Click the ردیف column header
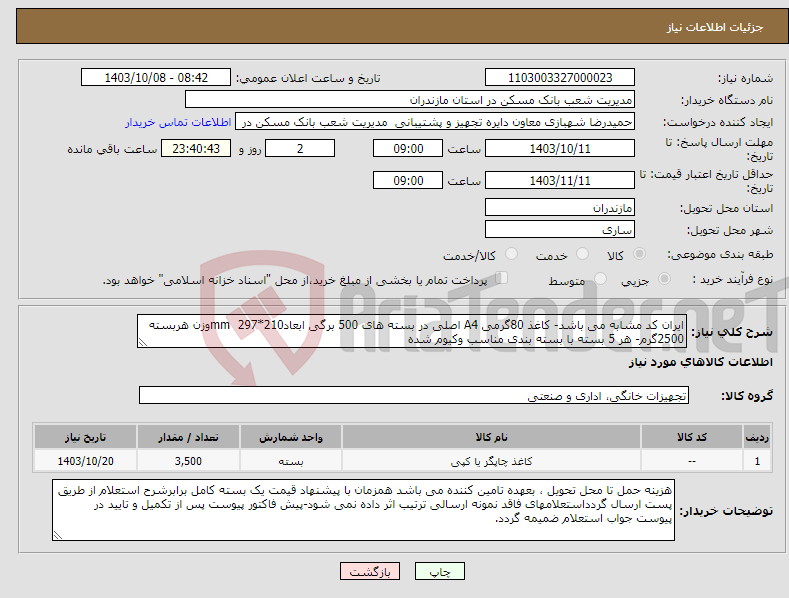Screen dimensions: 789x598 (757, 437)
